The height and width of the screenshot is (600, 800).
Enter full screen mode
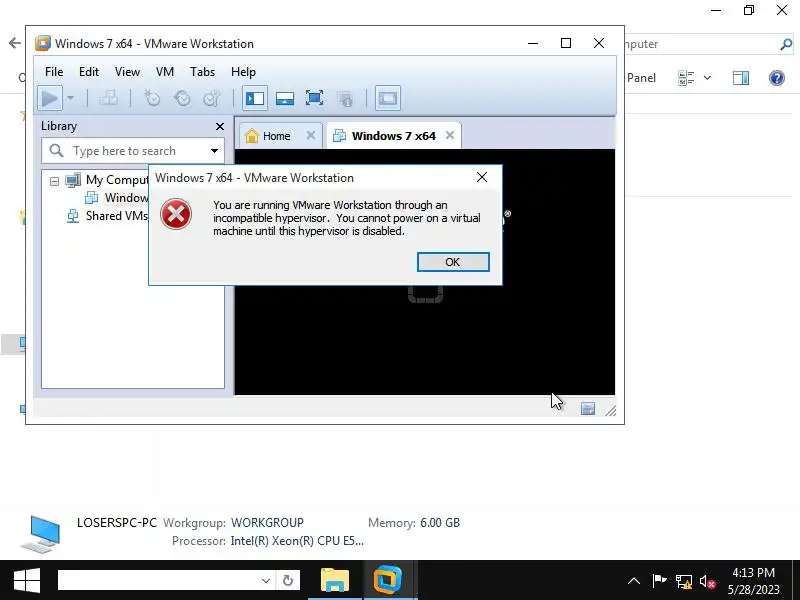click(314, 98)
